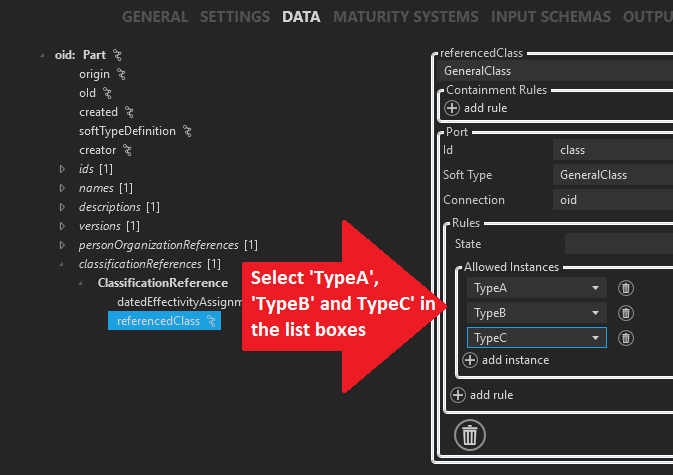Select the ClassificationReference tree item
Viewport: 673px width, 475px height.
pos(163,283)
